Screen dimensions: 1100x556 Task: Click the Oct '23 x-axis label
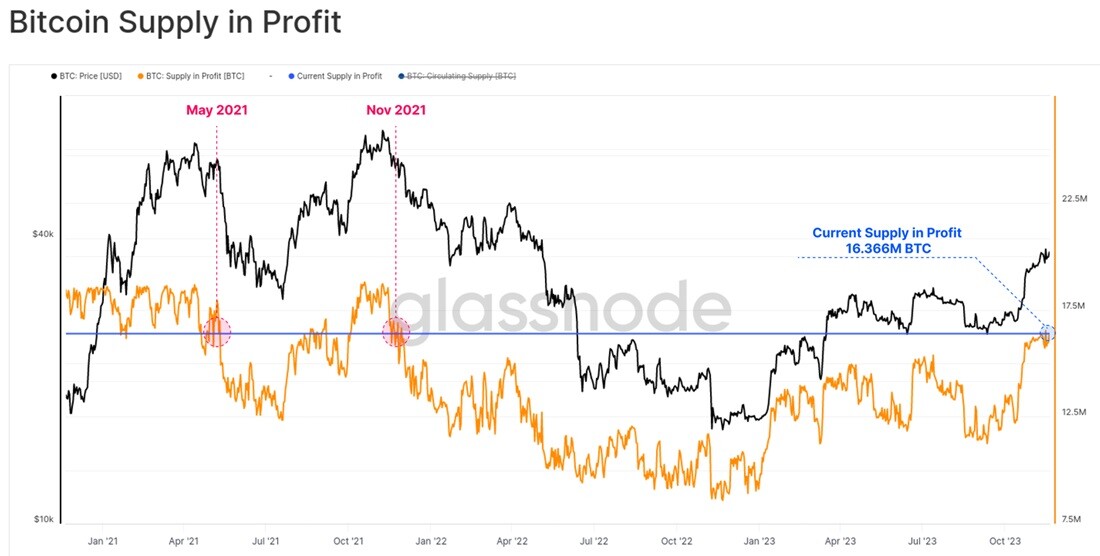click(1005, 541)
